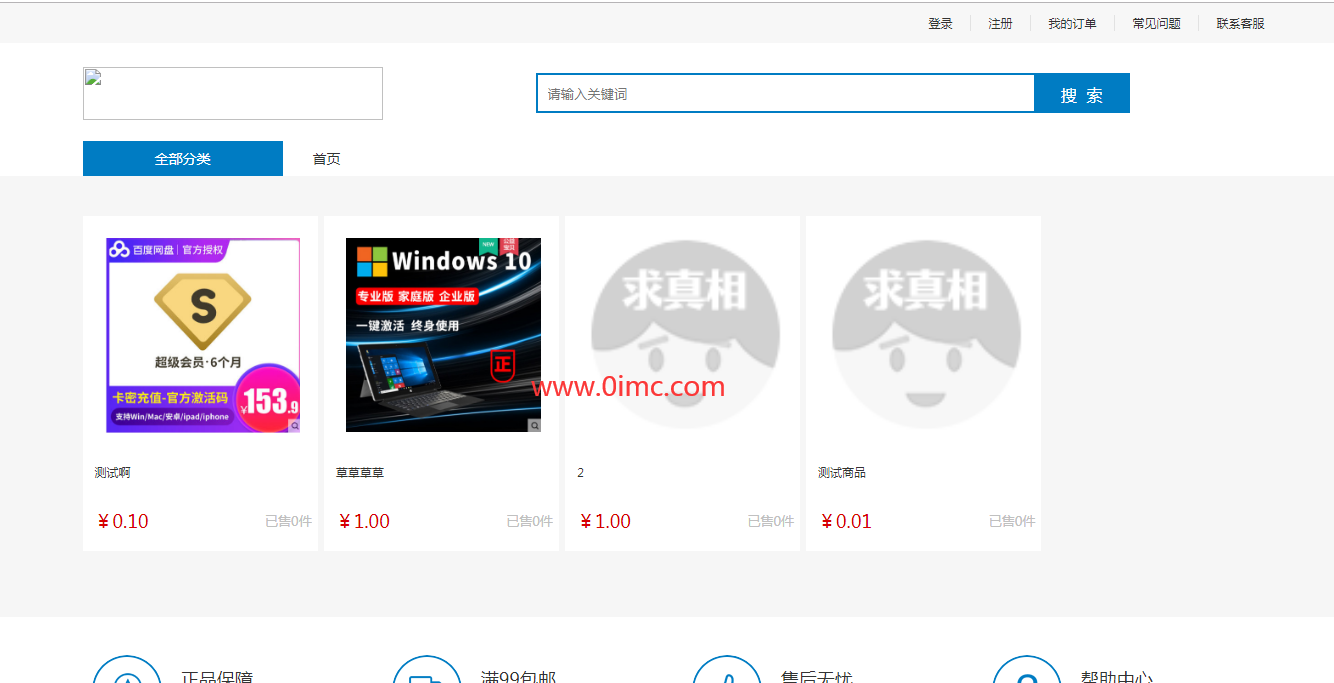Click the ¥1.00 price of product 2
The height and width of the screenshot is (683, 1334).
point(605,521)
